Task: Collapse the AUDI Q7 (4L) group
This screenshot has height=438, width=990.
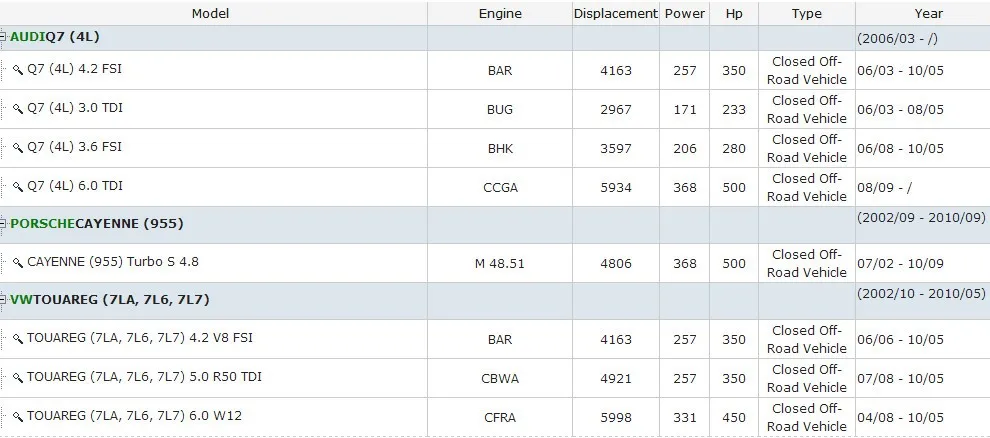Action: (3, 37)
